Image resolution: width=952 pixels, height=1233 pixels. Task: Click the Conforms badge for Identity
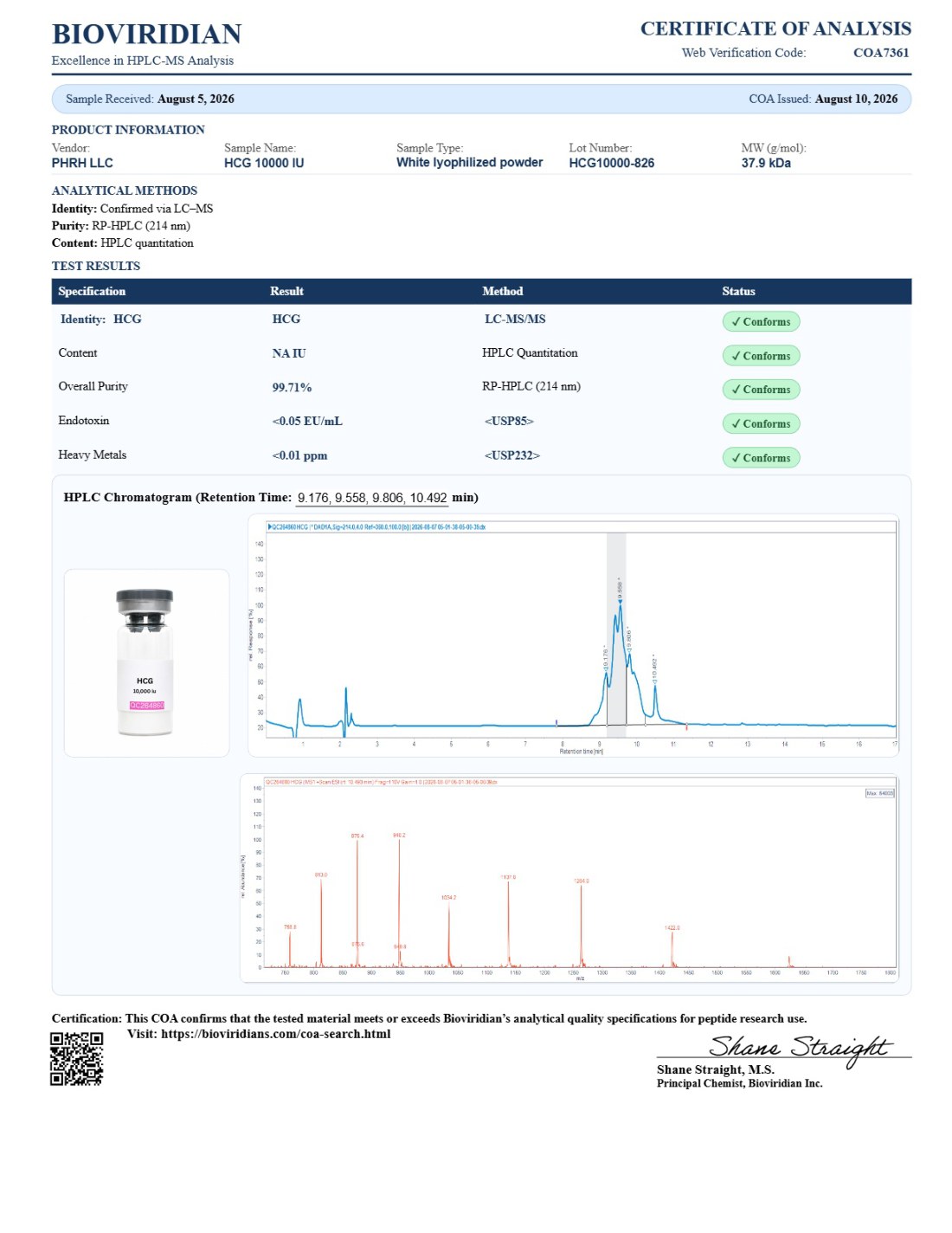[761, 321]
